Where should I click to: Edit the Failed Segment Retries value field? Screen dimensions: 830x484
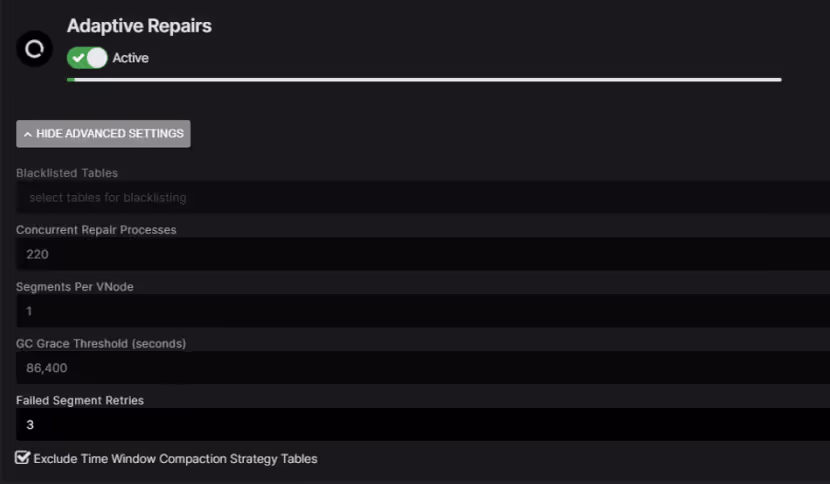420,425
